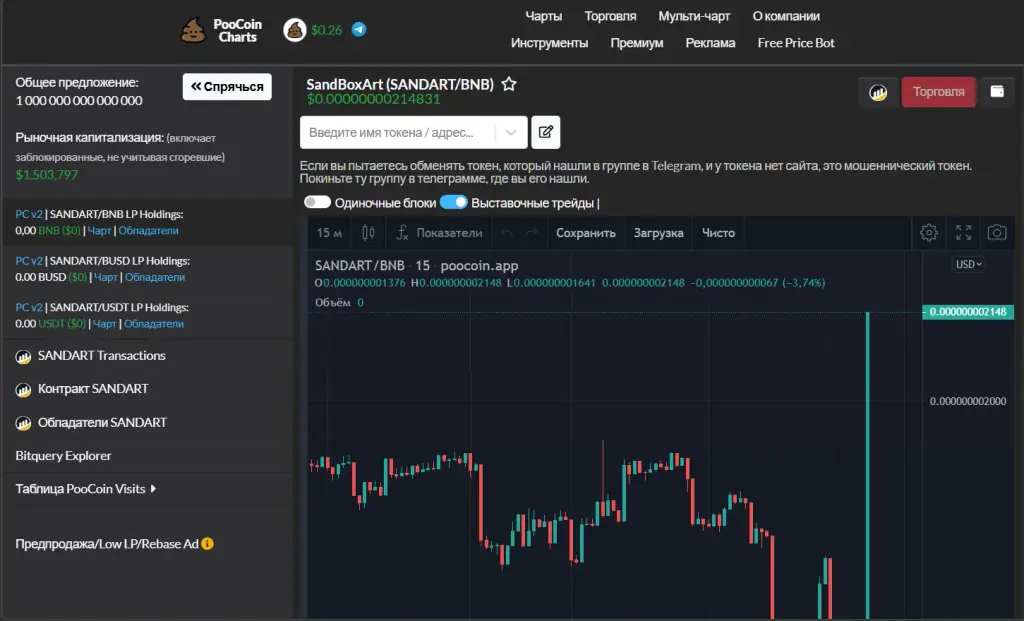1024x621 pixels.
Task: Open the USD currency dropdown
Action: [x=968, y=264]
